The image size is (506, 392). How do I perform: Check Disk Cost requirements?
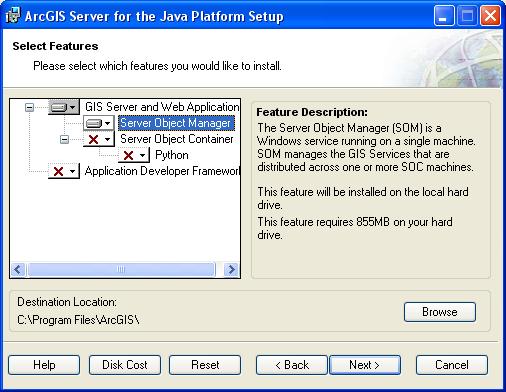pyautogui.click(x=125, y=365)
